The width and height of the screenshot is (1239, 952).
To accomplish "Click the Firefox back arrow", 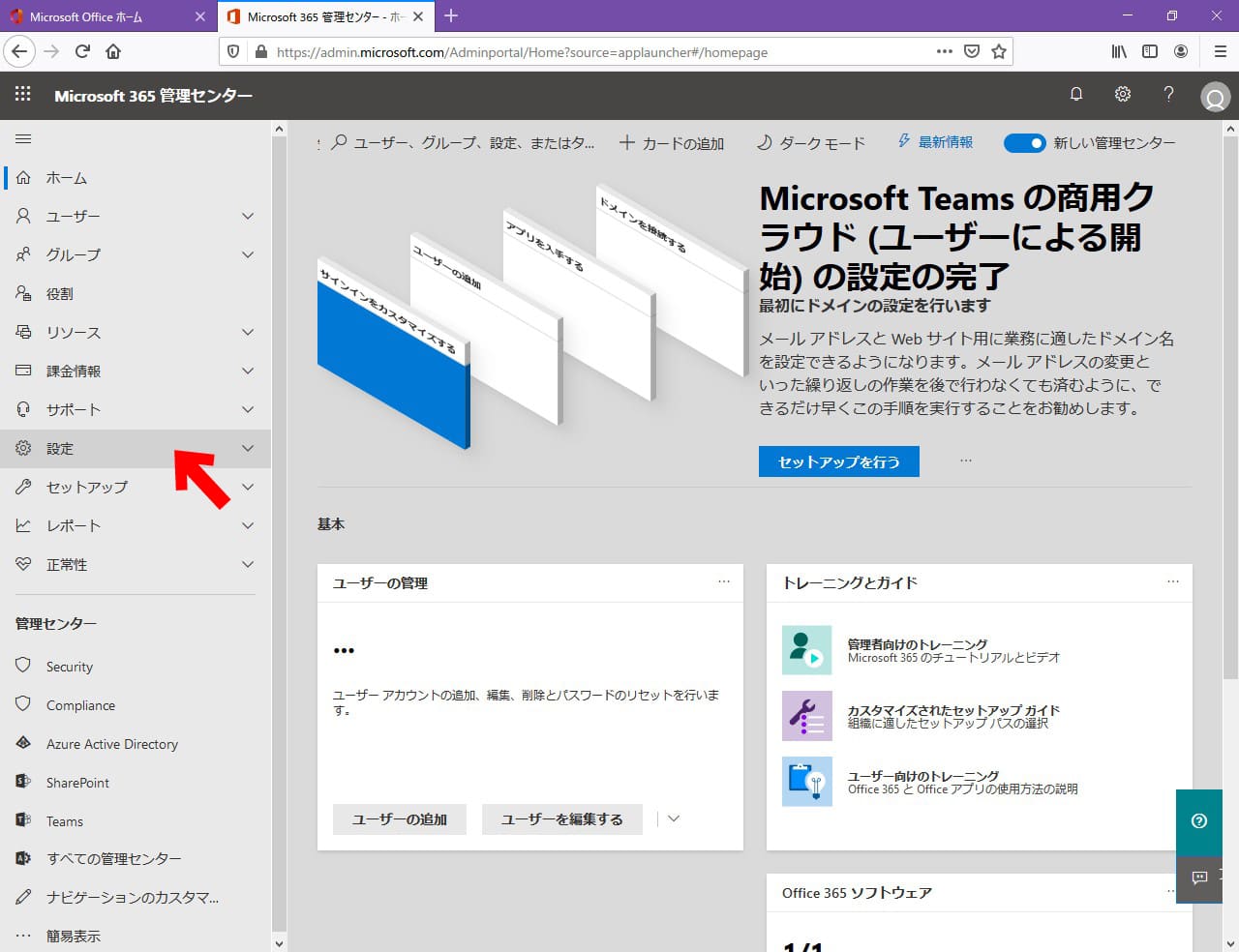I will point(19,51).
